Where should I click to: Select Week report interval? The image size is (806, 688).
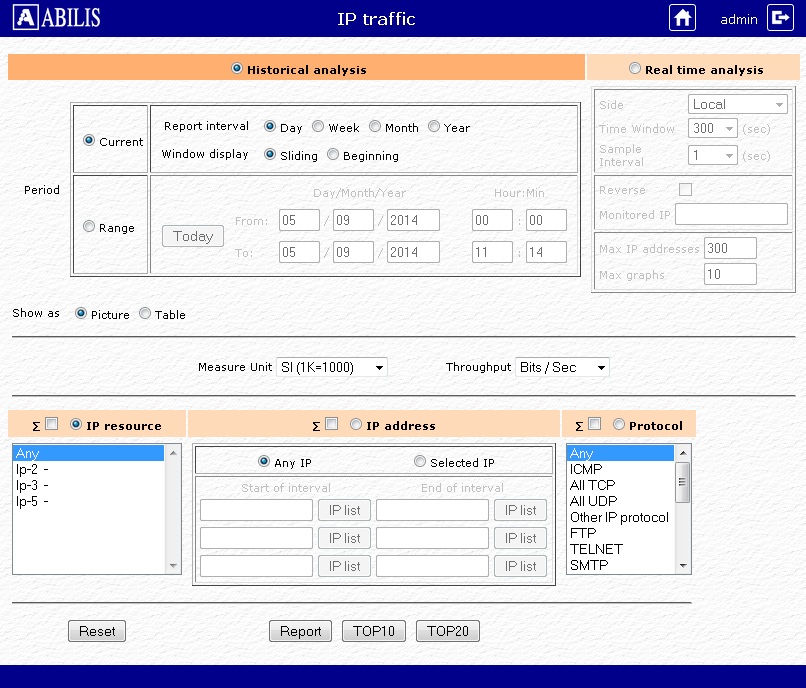[318, 127]
